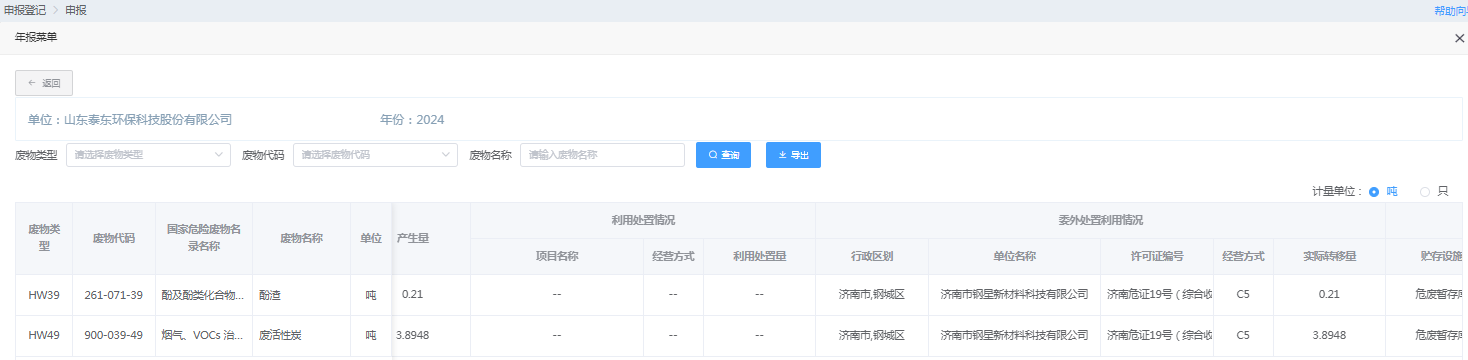Click the 废活性炭 waste name cell

pos(301,335)
